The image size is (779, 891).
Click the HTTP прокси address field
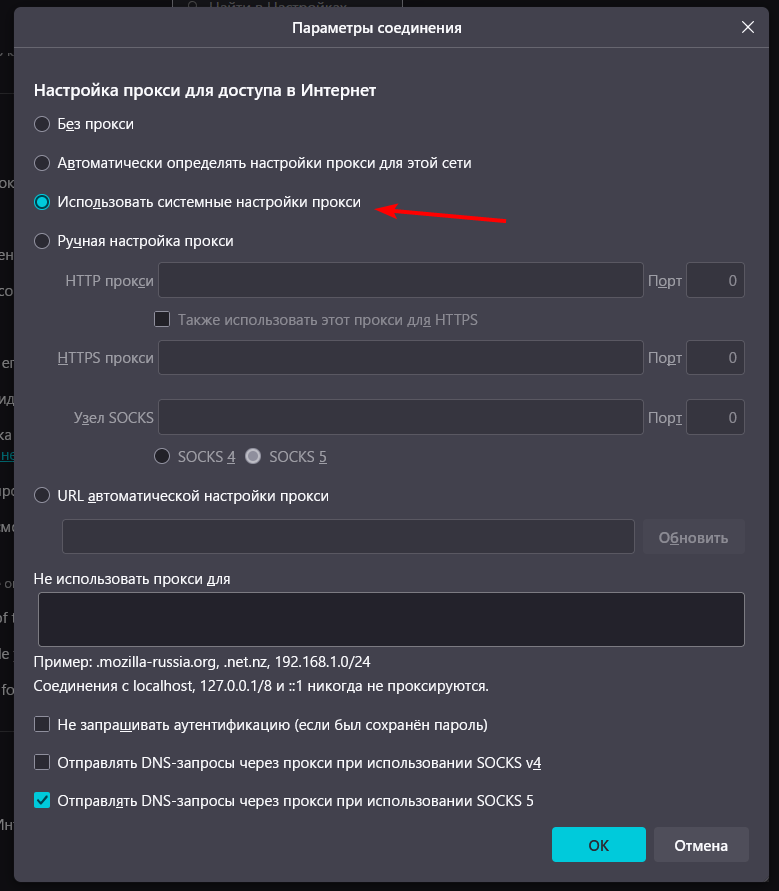click(x=401, y=280)
